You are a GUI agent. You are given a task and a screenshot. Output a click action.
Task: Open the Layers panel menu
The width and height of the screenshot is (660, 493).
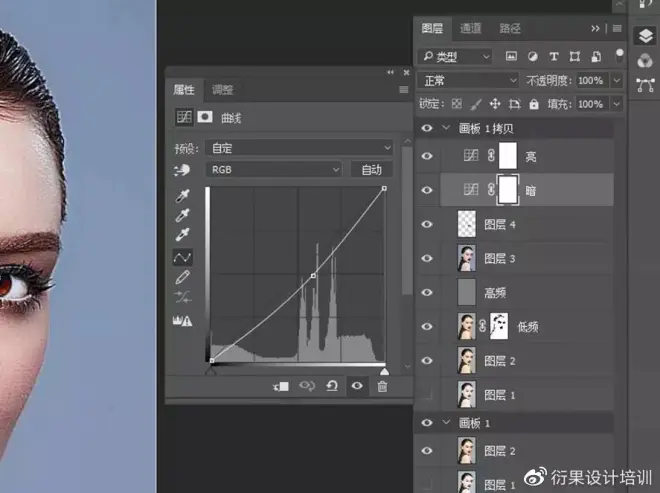[617, 29]
